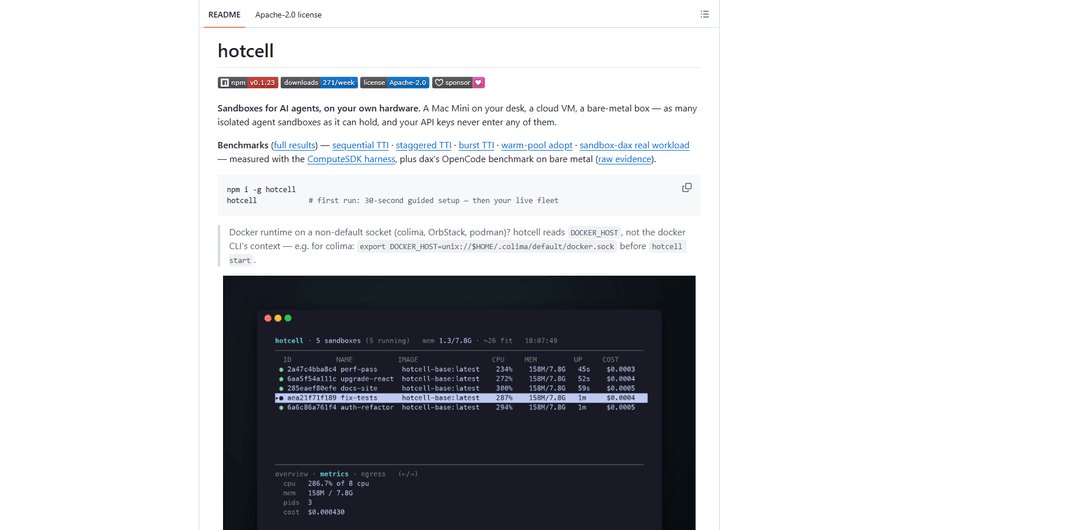This screenshot has height=530, width=1080.
Task: Click the green dot in terminal image
Action: click(288, 318)
